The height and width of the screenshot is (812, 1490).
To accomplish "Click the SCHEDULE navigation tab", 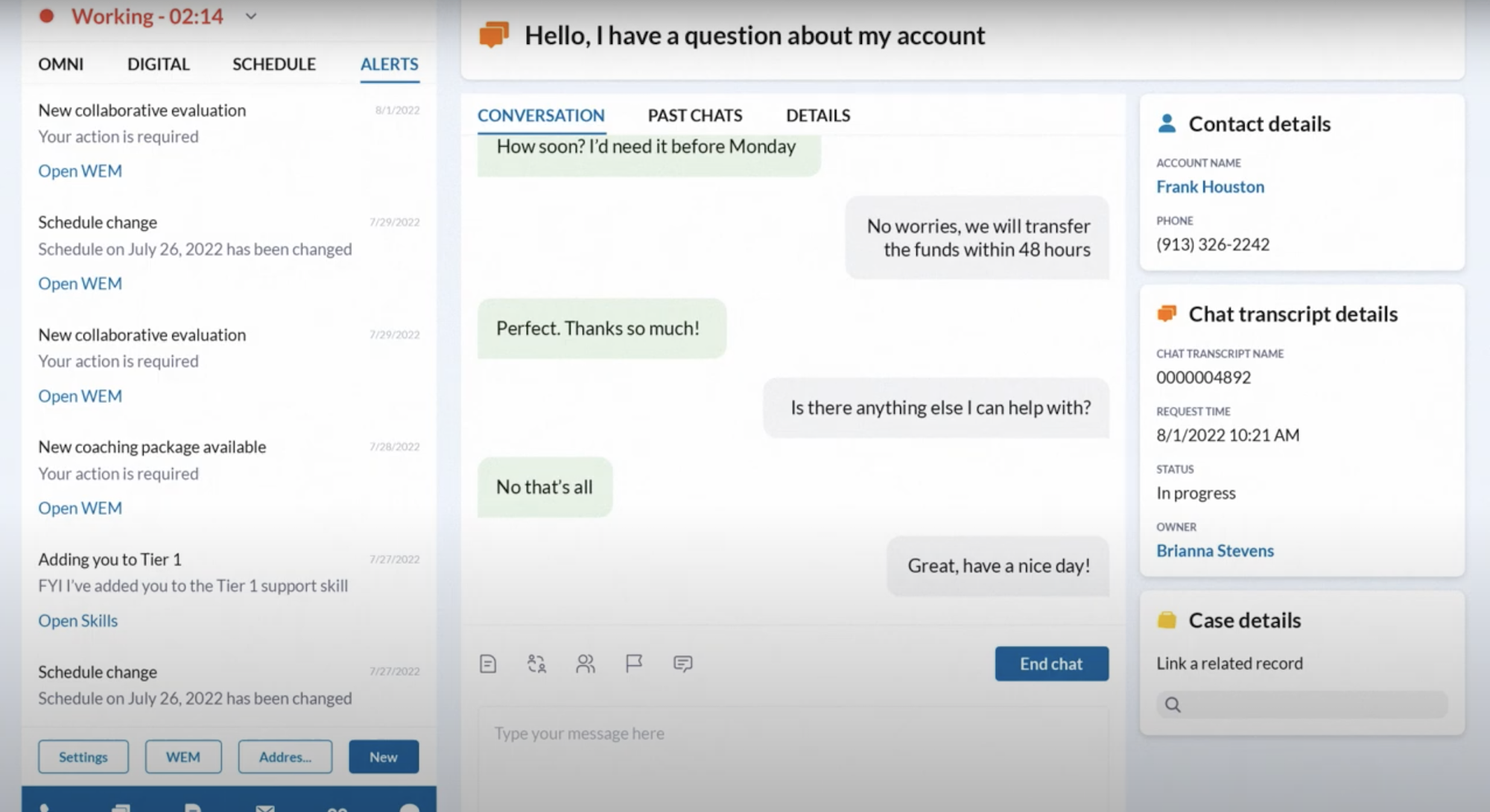I will [273, 64].
